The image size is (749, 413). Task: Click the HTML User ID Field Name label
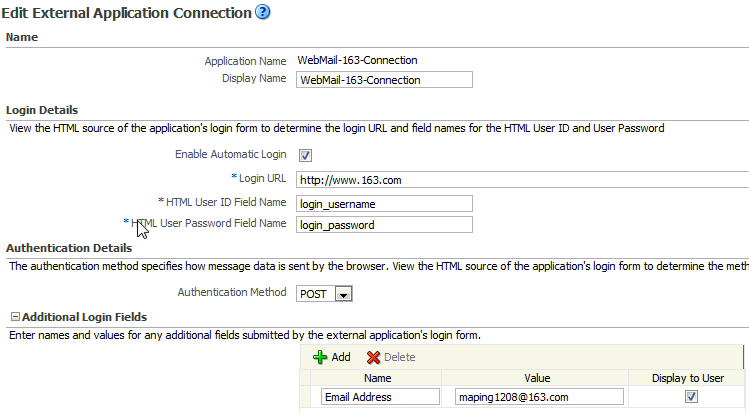tap(226, 202)
